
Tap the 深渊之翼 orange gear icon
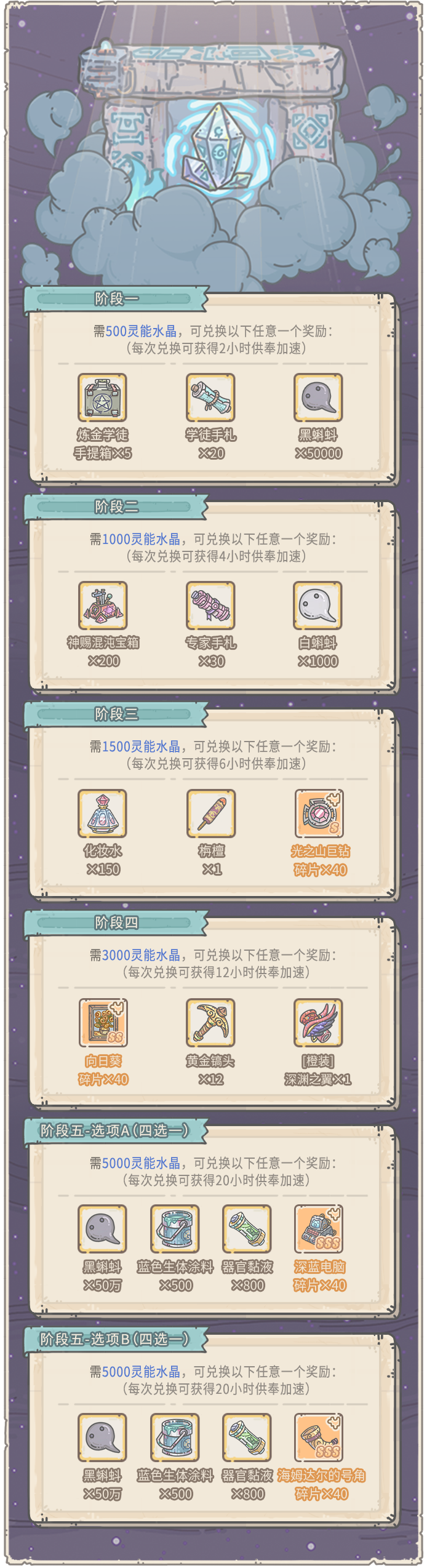tap(318, 1022)
